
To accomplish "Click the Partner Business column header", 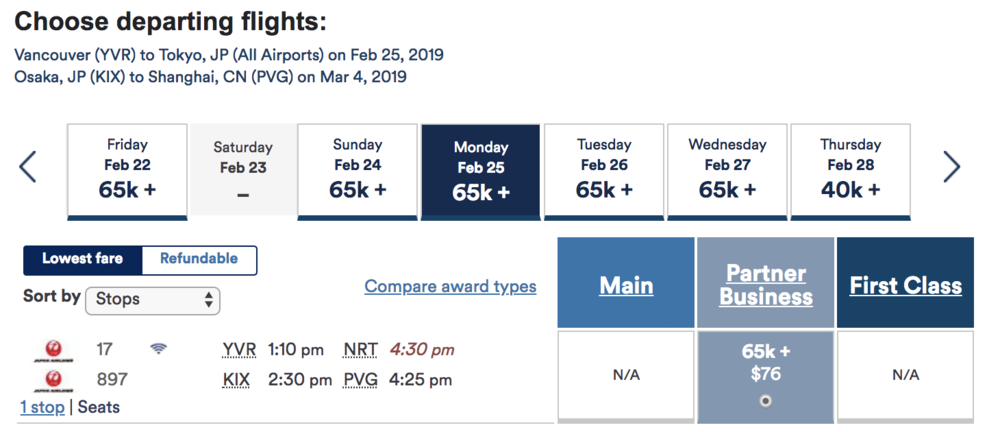I will [x=765, y=285].
